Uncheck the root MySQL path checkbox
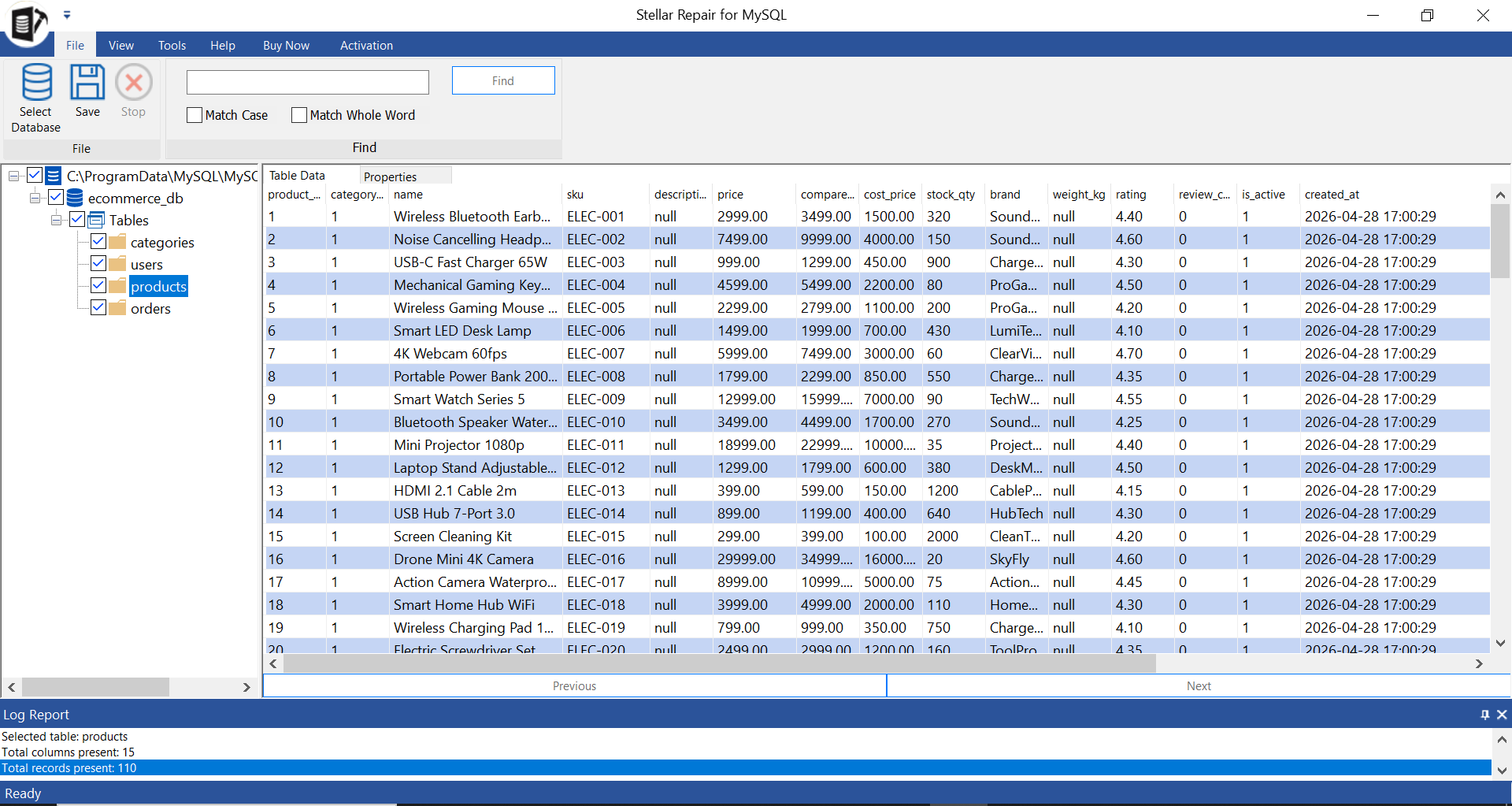 (35, 175)
